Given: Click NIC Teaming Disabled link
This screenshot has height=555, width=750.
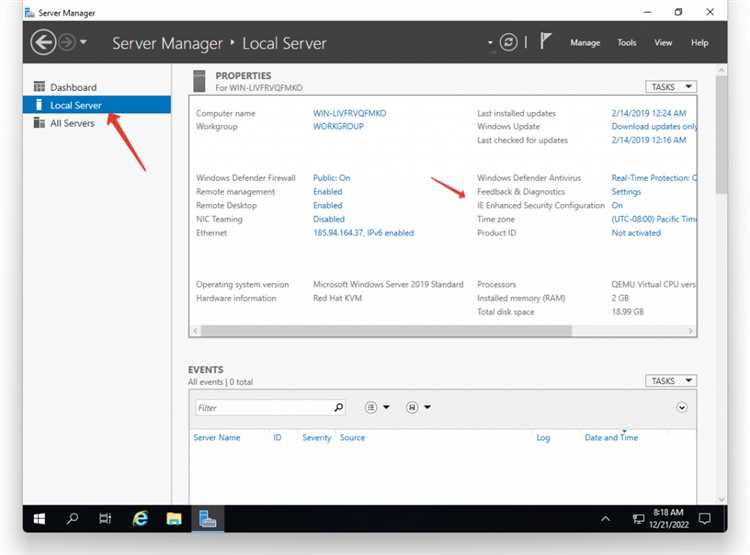Looking at the screenshot, I should pyautogui.click(x=329, y=219).
